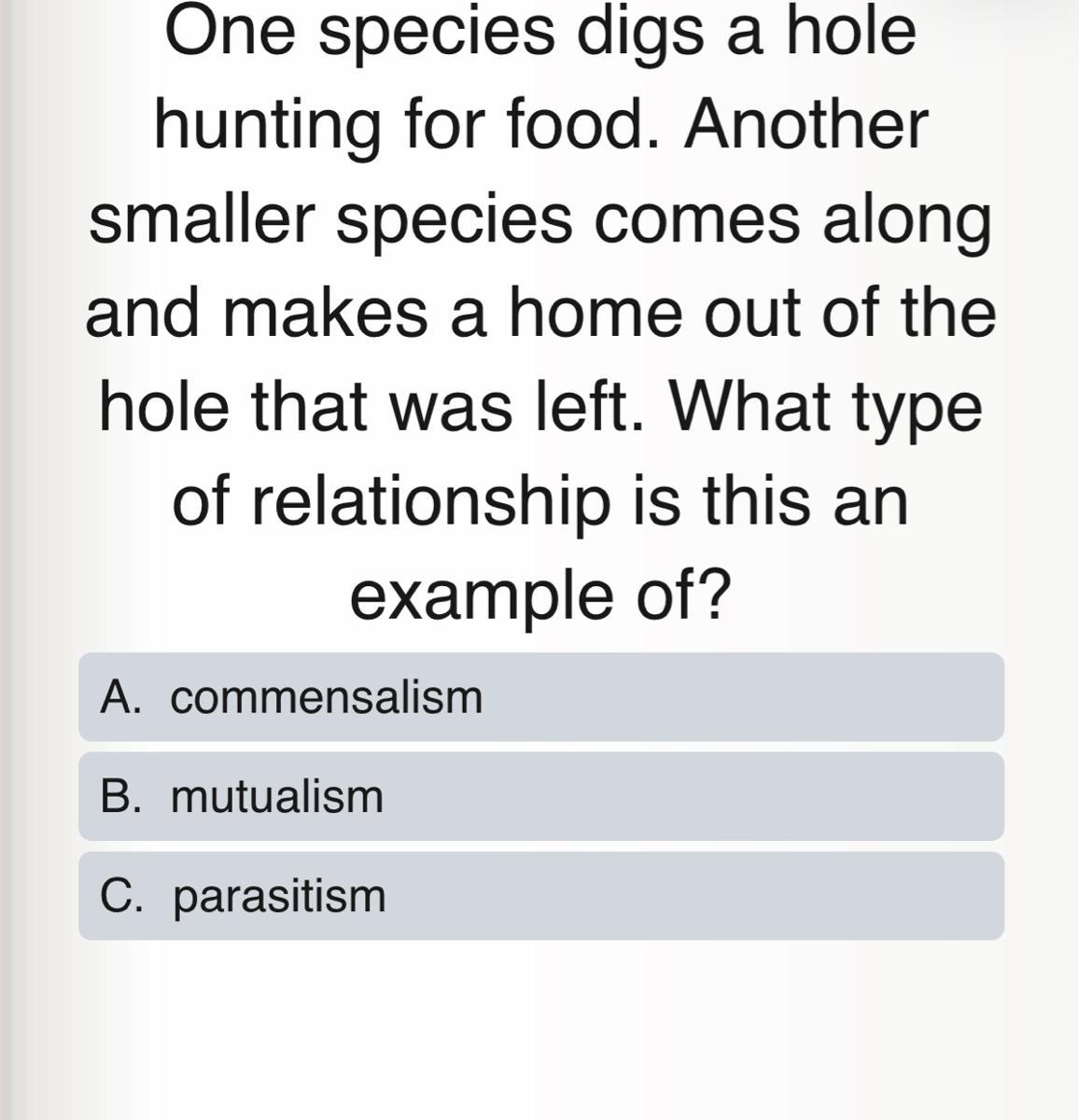Click the text 'smaller species comes along'
Viewport: 1079px width, 1120px height.
(541, 221)
